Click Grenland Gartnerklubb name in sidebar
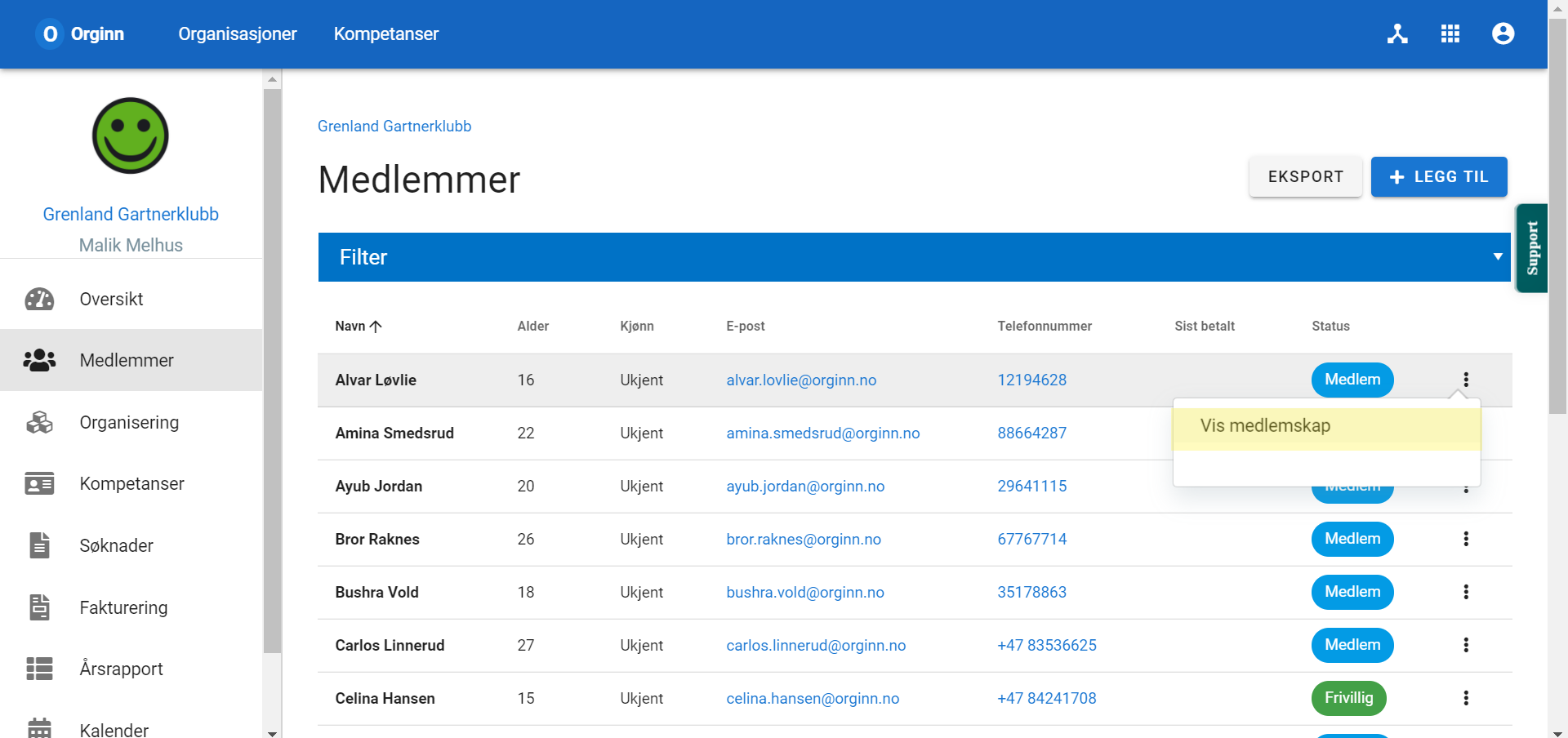The height and width of the screenshot is (738, 1568). [x=131, y=214]
